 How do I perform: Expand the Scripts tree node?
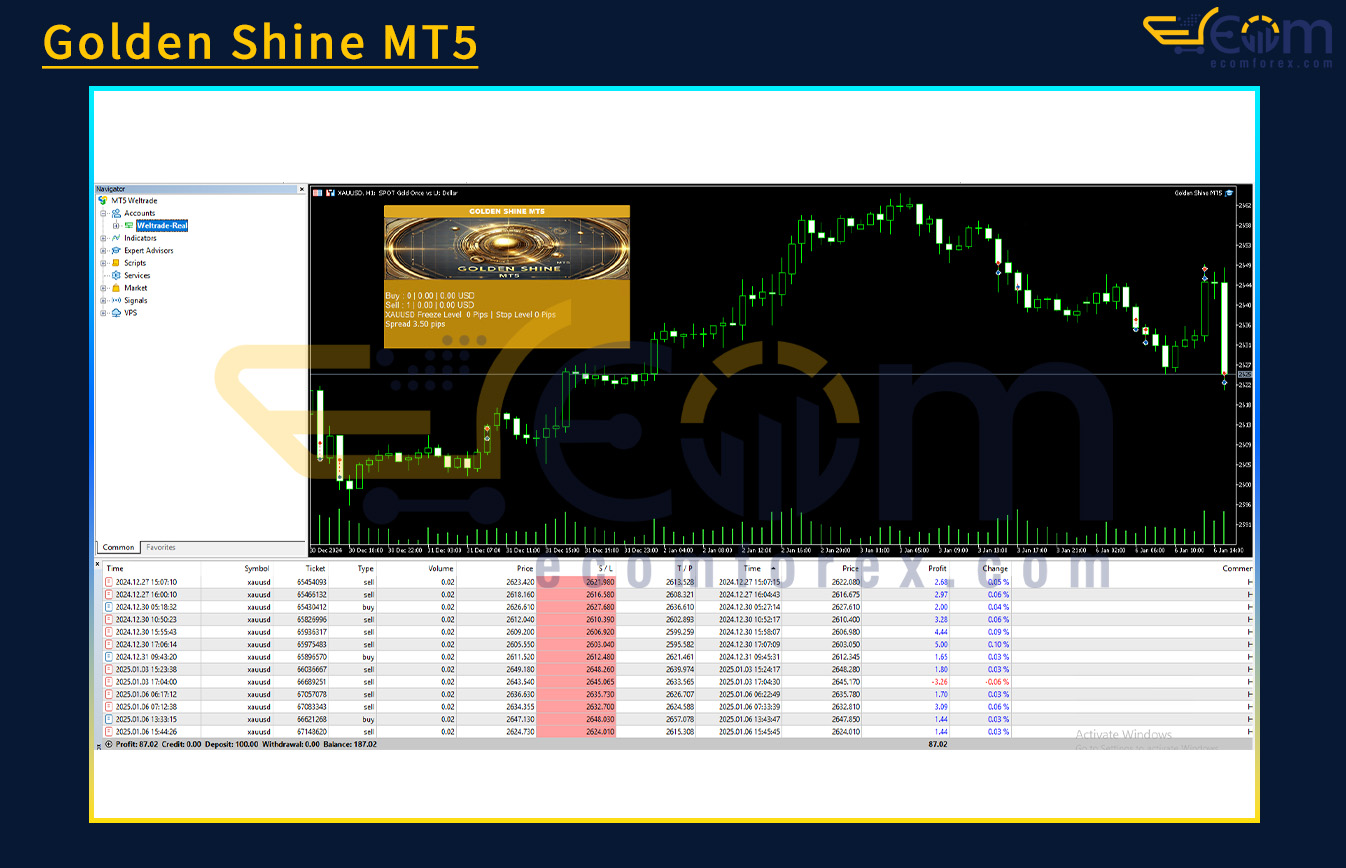(103, 263)
